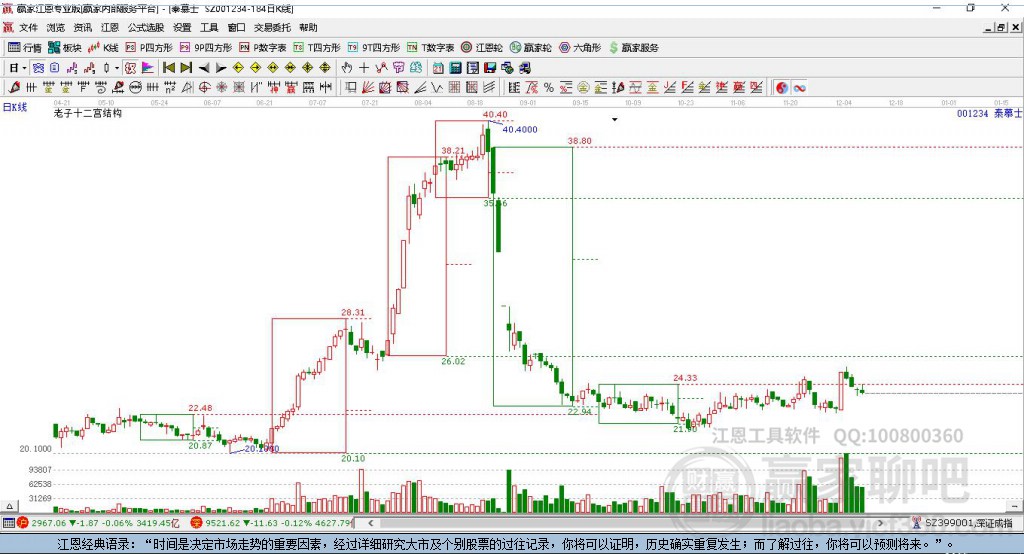The height and width of the screenshot is (554, 1024).
Task: Jump to last bar icon
Action: pos(186,68)
